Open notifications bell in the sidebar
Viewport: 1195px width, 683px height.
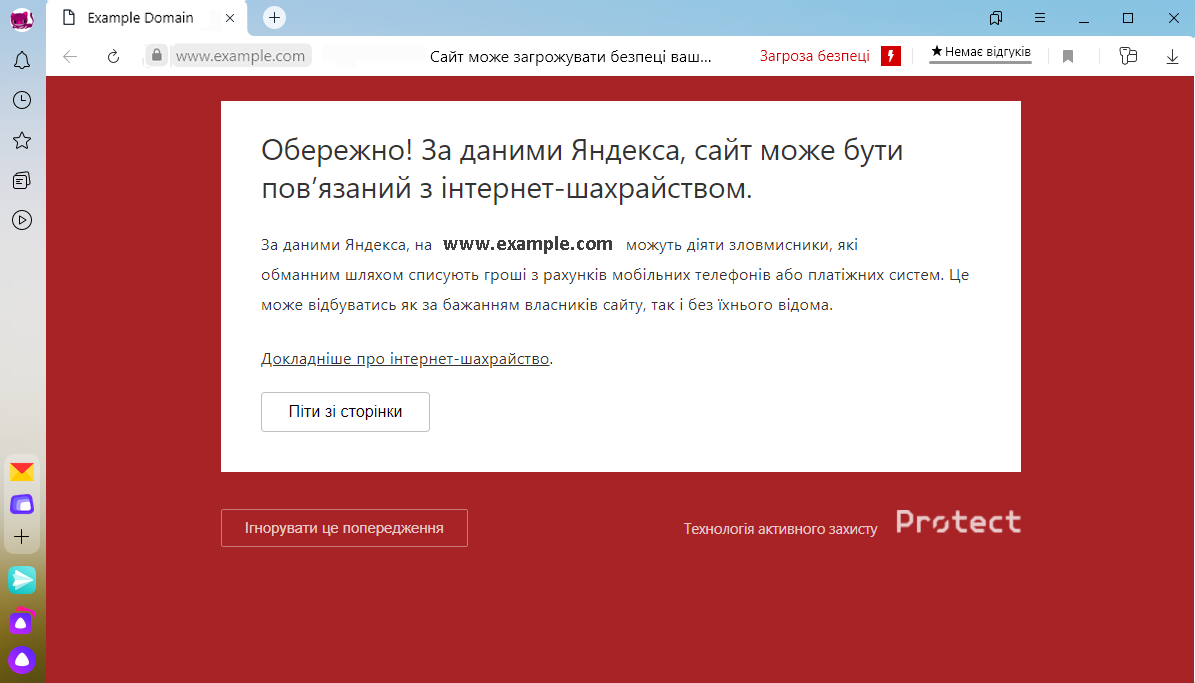22,60
